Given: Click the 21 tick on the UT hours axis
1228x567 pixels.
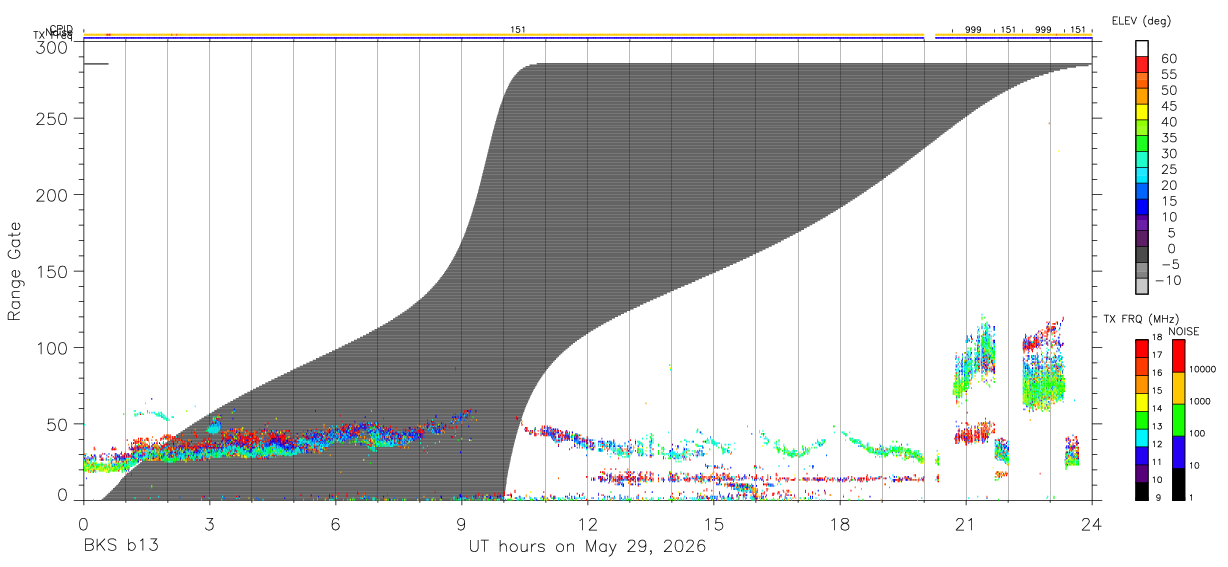Looking at the screenshot, I should (x=966, y=523).
